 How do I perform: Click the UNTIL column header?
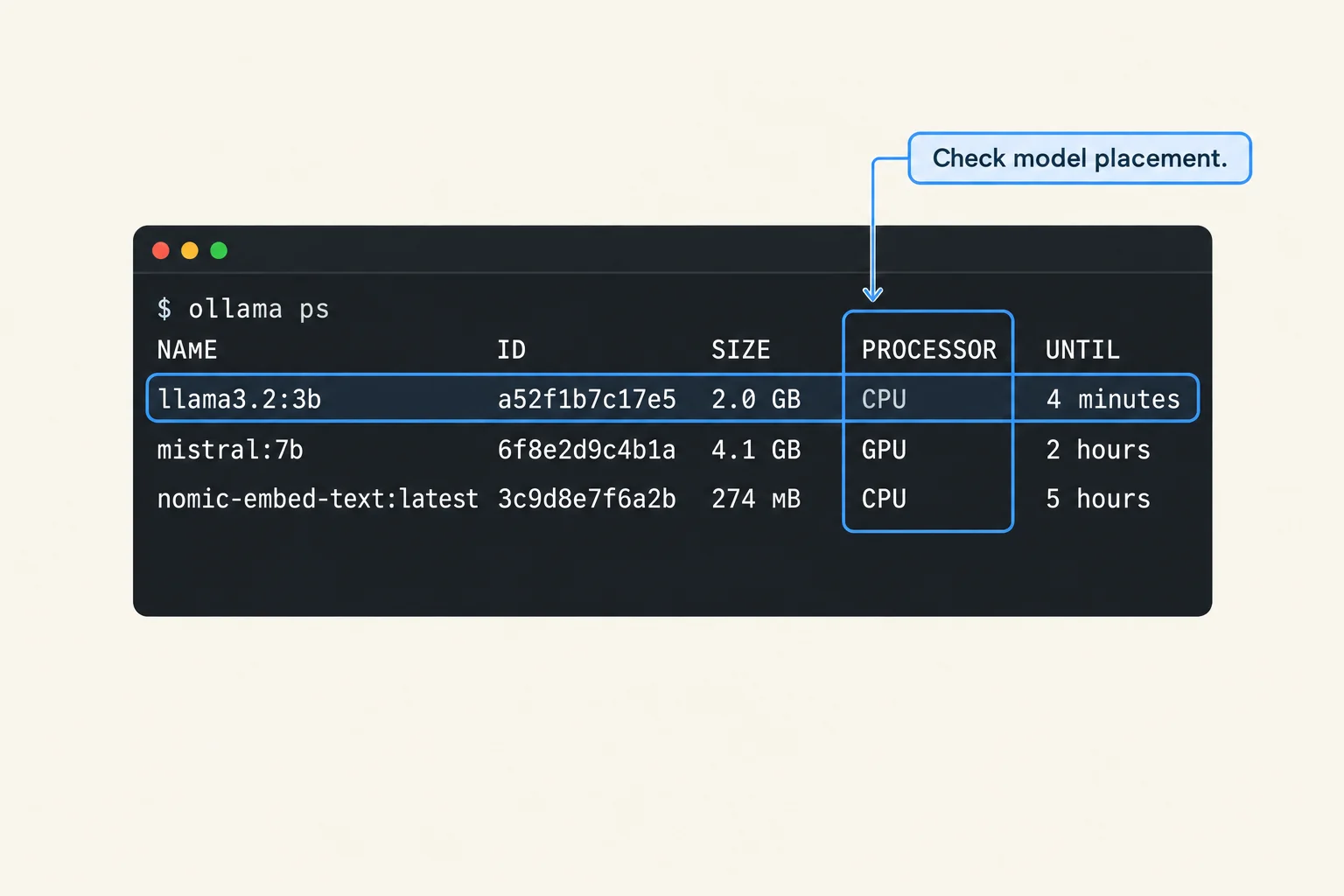[1082, 350]
